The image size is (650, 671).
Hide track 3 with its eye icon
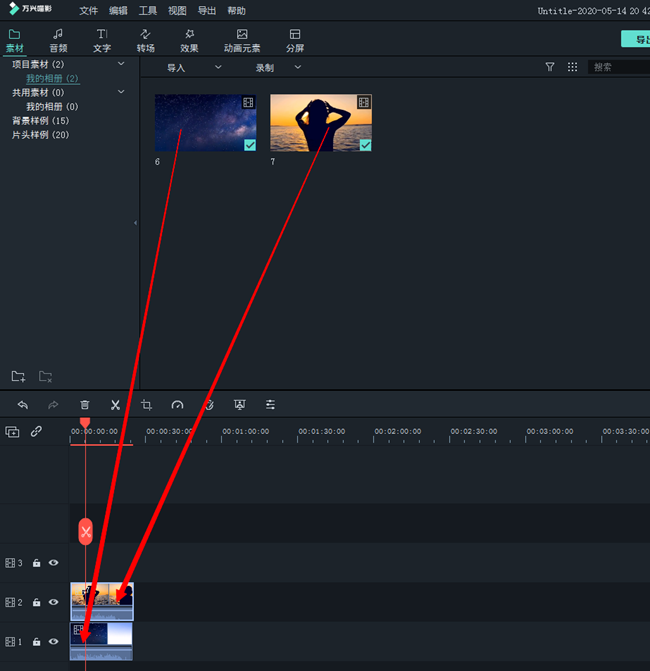click(54, 563)
